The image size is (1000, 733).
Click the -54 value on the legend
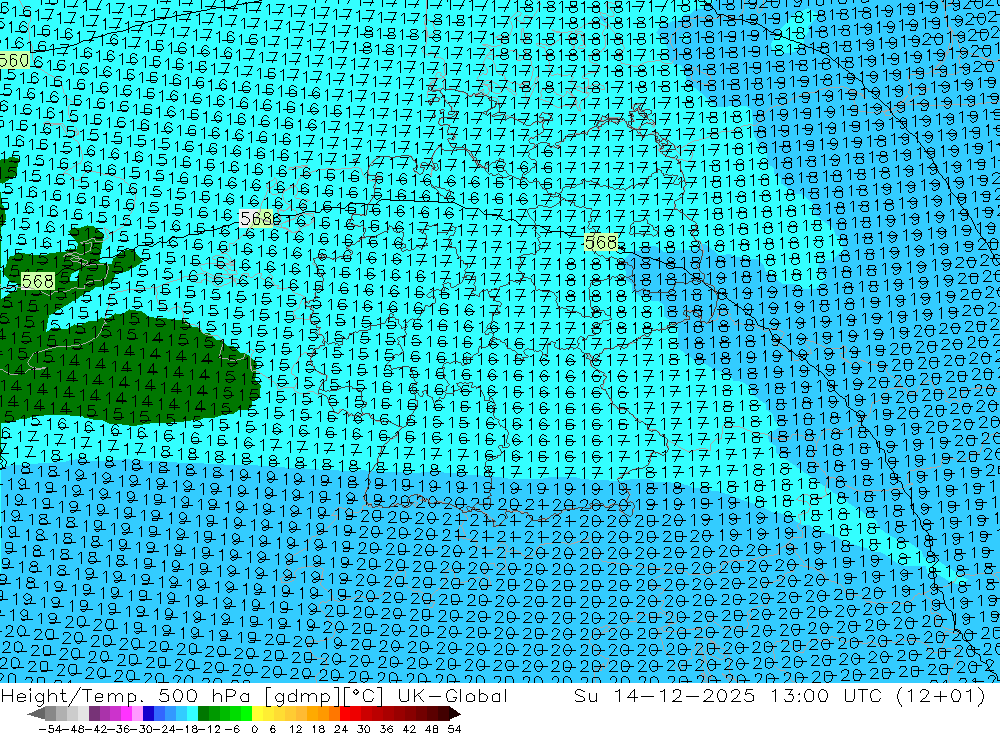point(50,729)
